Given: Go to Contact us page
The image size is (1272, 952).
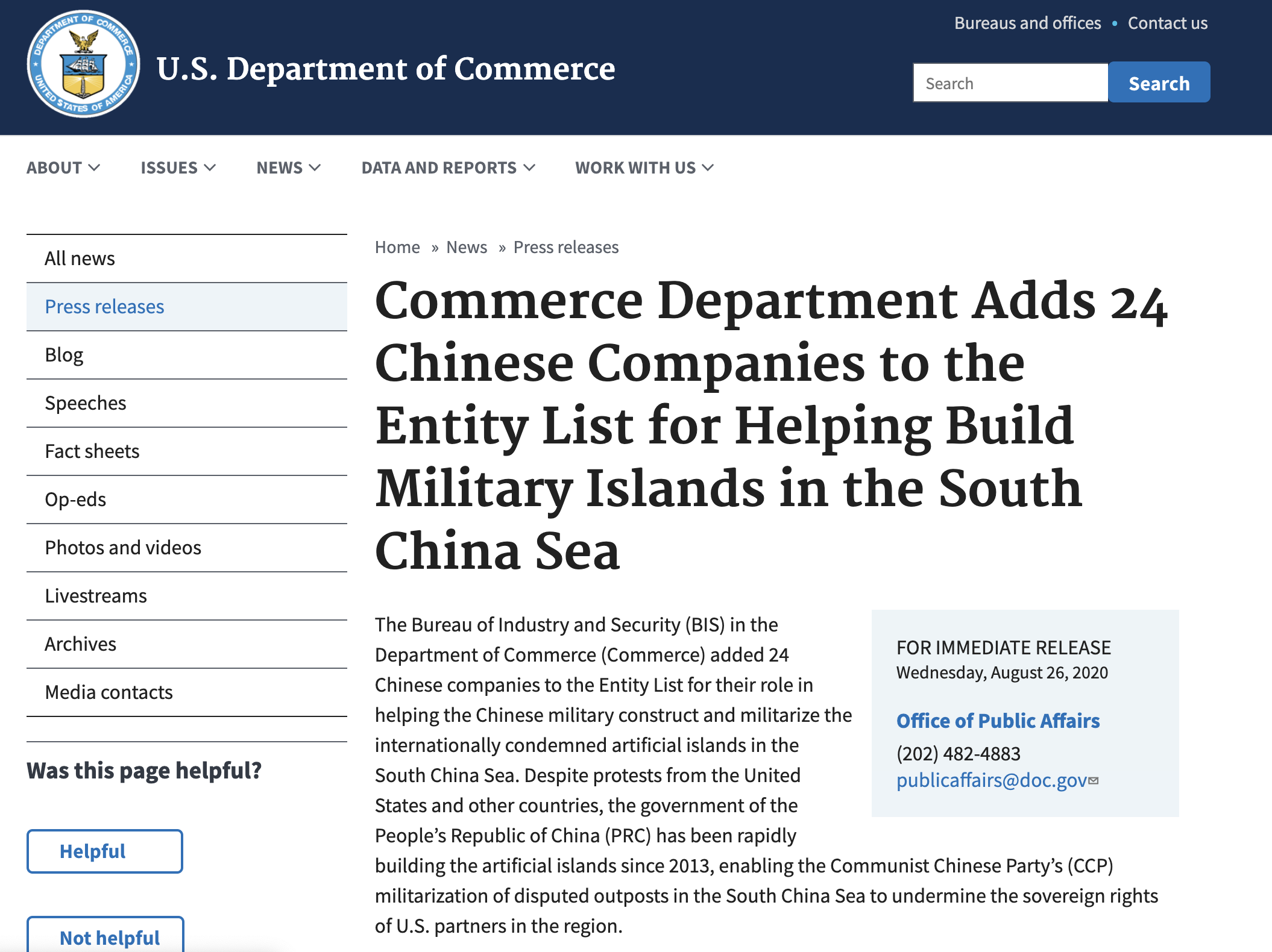Looking at the screenshot, I should click(x=1168, y=23).
